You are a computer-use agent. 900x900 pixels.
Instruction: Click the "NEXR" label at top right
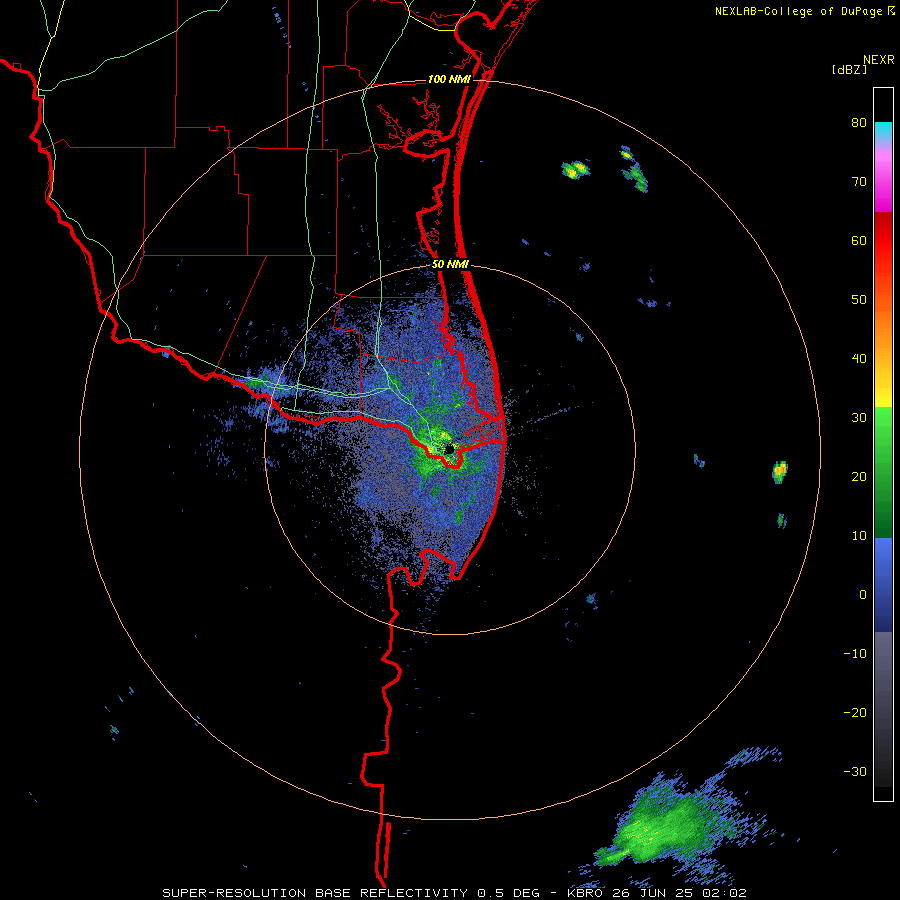click(879, 60)
